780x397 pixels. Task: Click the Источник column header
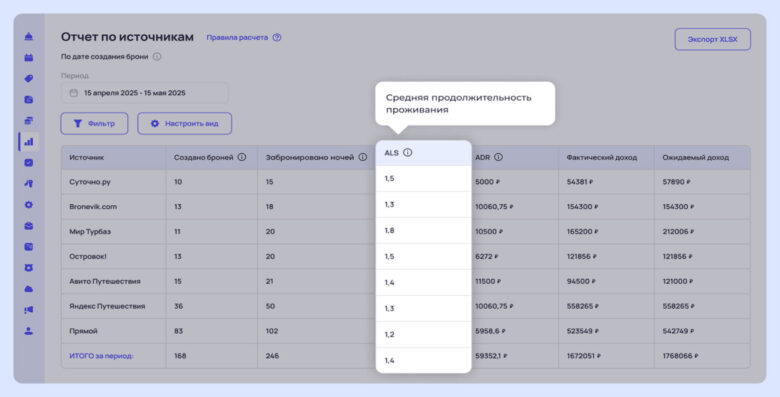click(87, 157)
